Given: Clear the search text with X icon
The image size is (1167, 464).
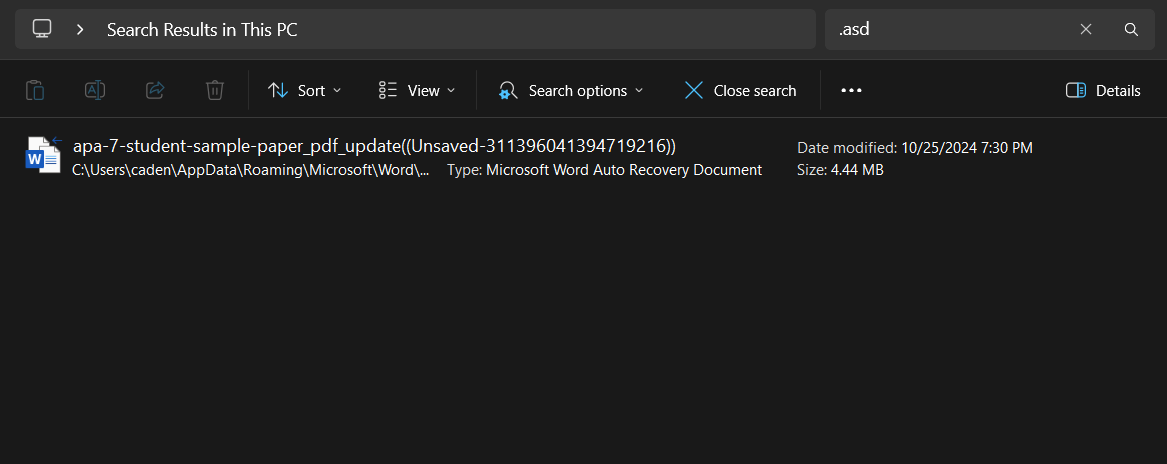Looking at the screenshot, I should [x=1086, y=29].
